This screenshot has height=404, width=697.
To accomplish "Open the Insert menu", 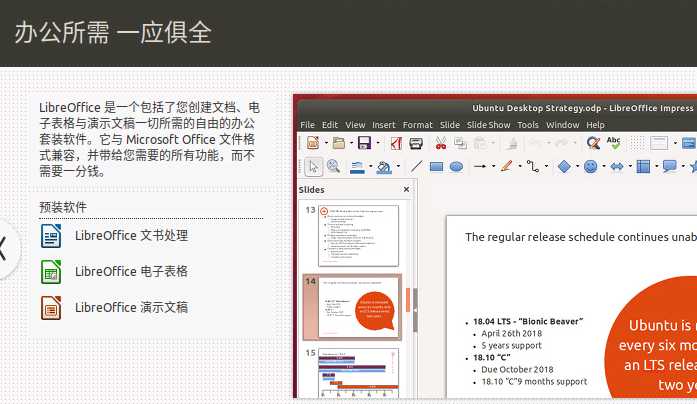I will [x=384, y=125].
